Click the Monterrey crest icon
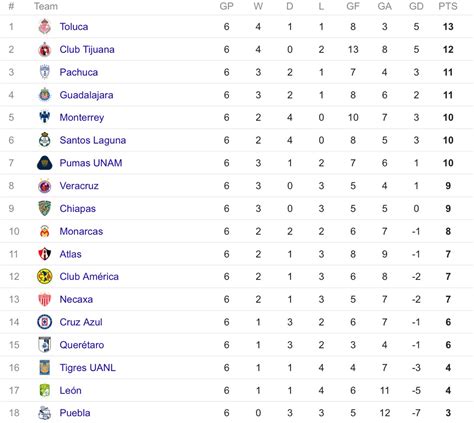Screen dimensions: 474x423 pyautogui.click(x=45, y=117)
